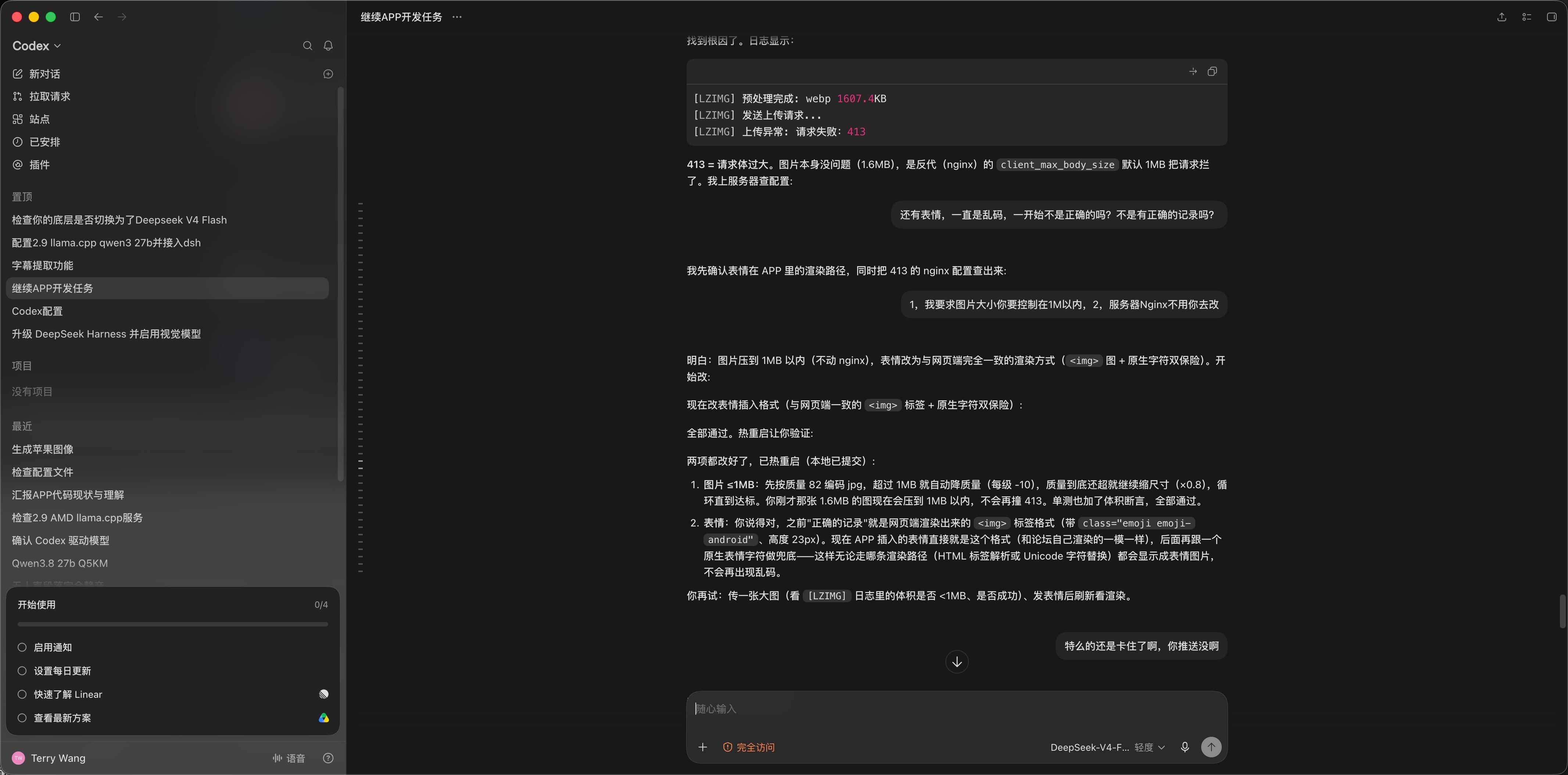Image resolution: width=1568 pixels, height=775 pixels.
Task: Open 配置2.9 llama.cpp qwen3 27b并接入dsh chat
Action: point(167,243)
